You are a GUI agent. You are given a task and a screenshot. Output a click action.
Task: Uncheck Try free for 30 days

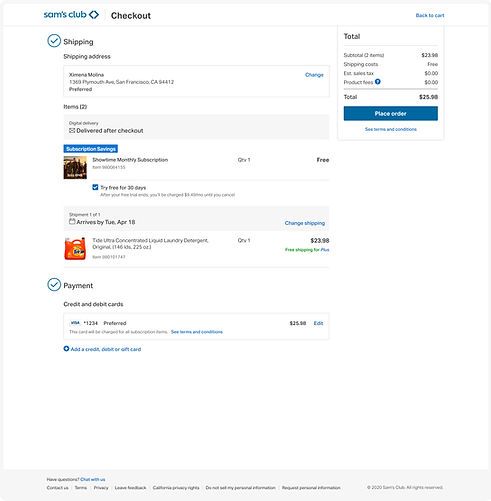(x=95, y=187)
